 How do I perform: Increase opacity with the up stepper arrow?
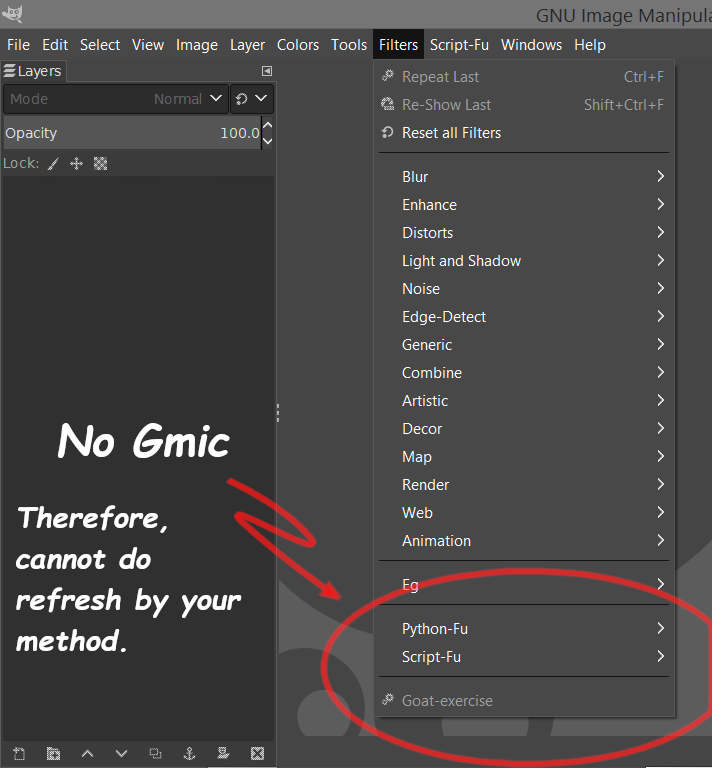pyautogui.click(x=267, y=125)
